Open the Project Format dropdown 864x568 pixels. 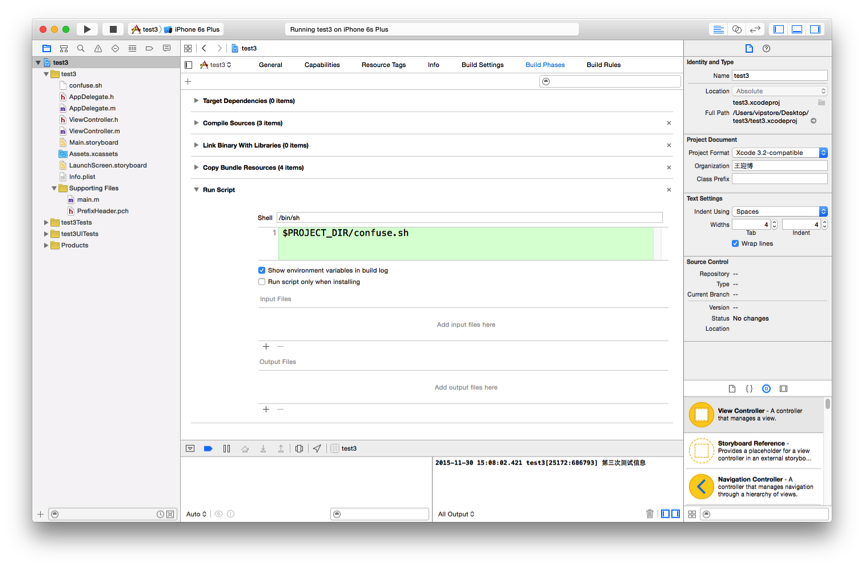coord(780,153)
